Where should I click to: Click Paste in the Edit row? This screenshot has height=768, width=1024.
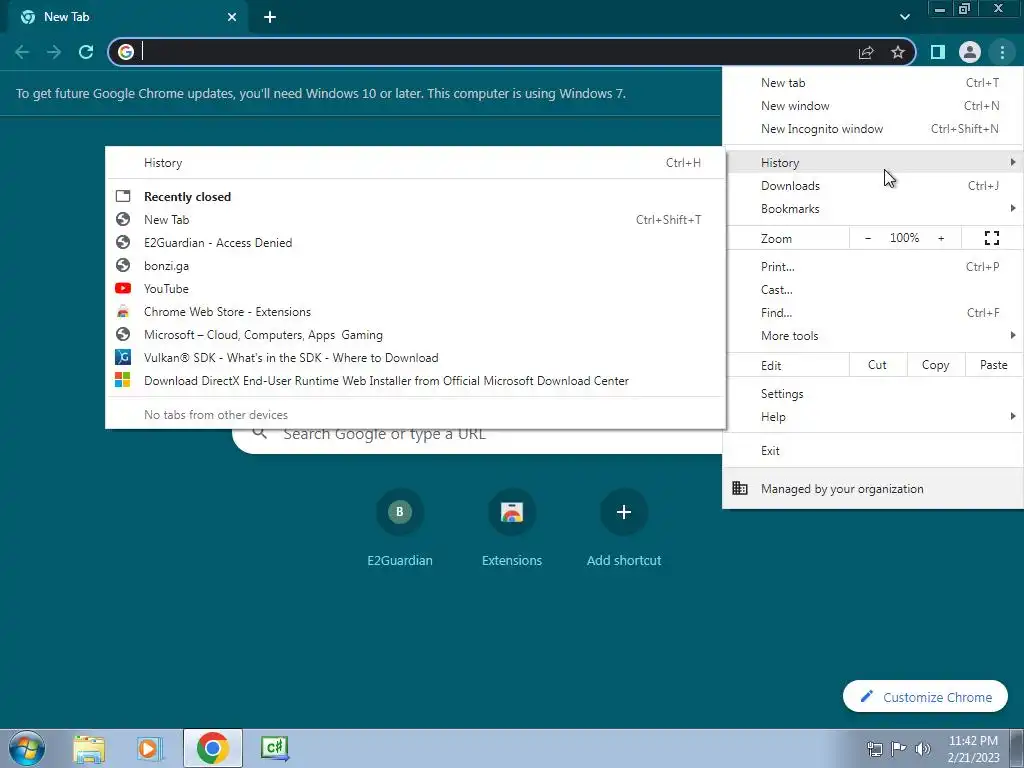(993, 365)
